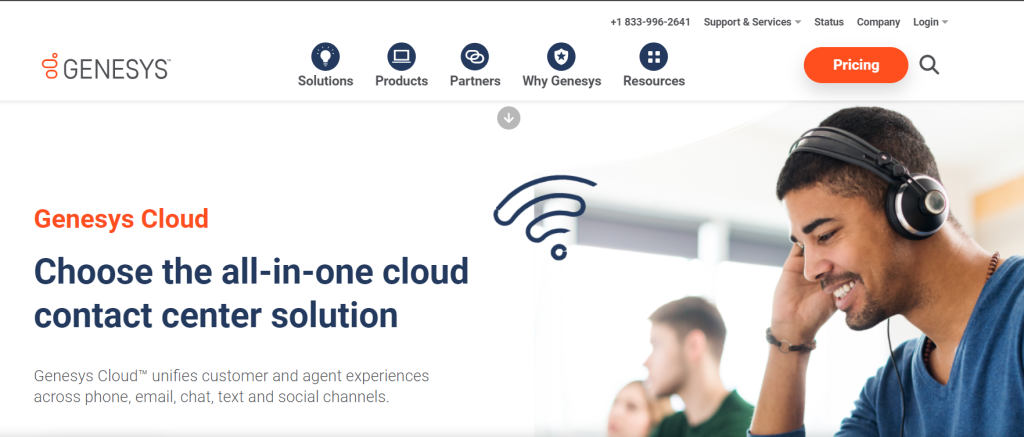Open the Status link

point(829,22)
